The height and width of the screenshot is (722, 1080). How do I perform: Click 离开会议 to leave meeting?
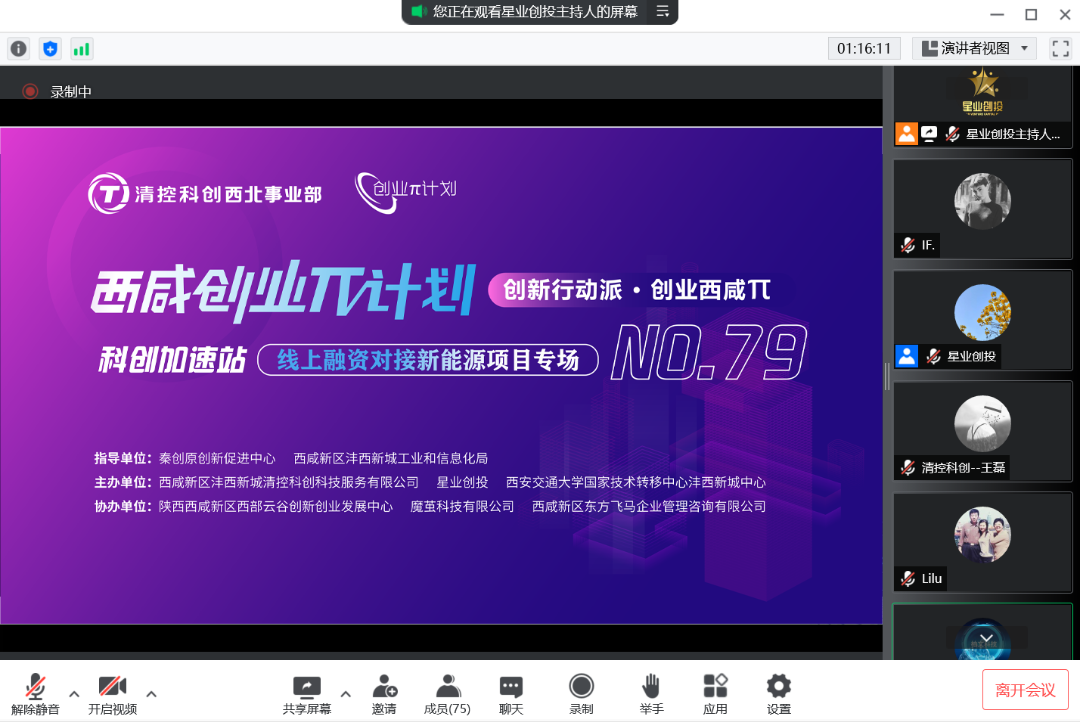1024,688
